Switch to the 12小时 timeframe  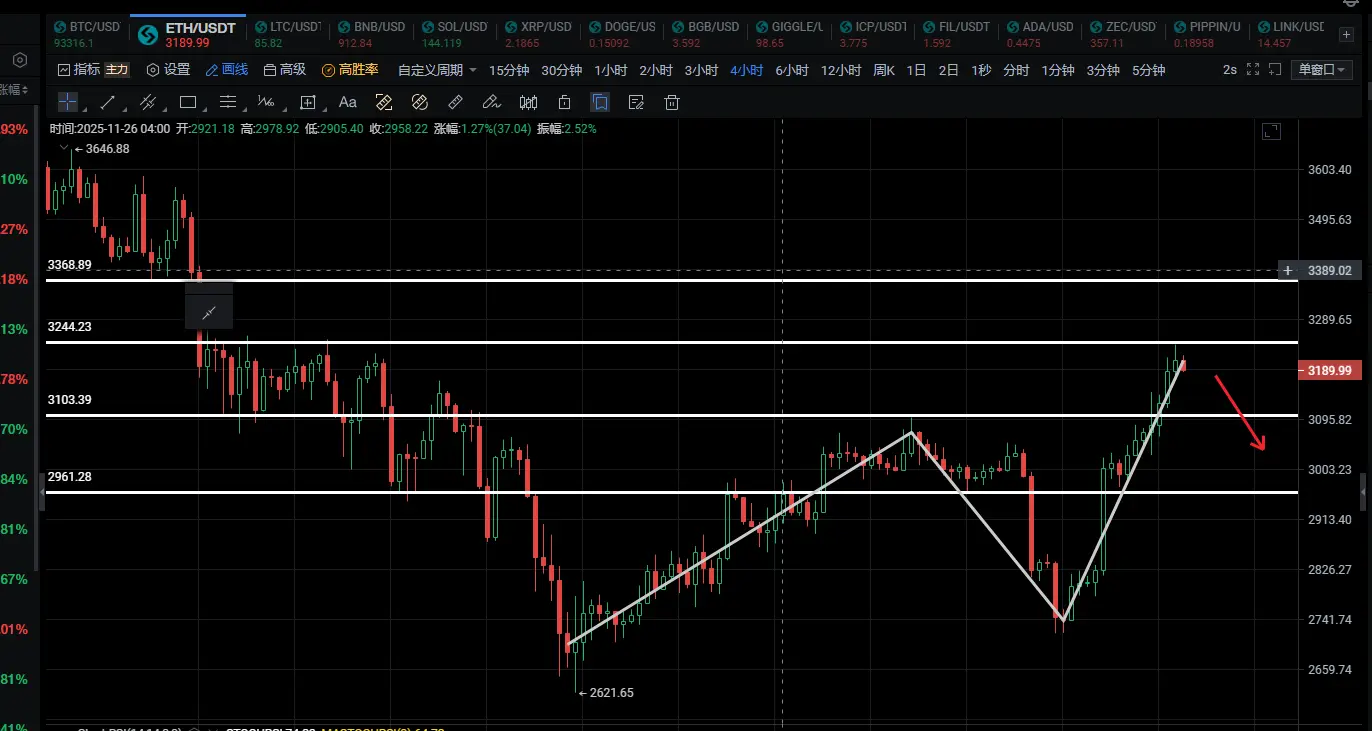point(841,70)
